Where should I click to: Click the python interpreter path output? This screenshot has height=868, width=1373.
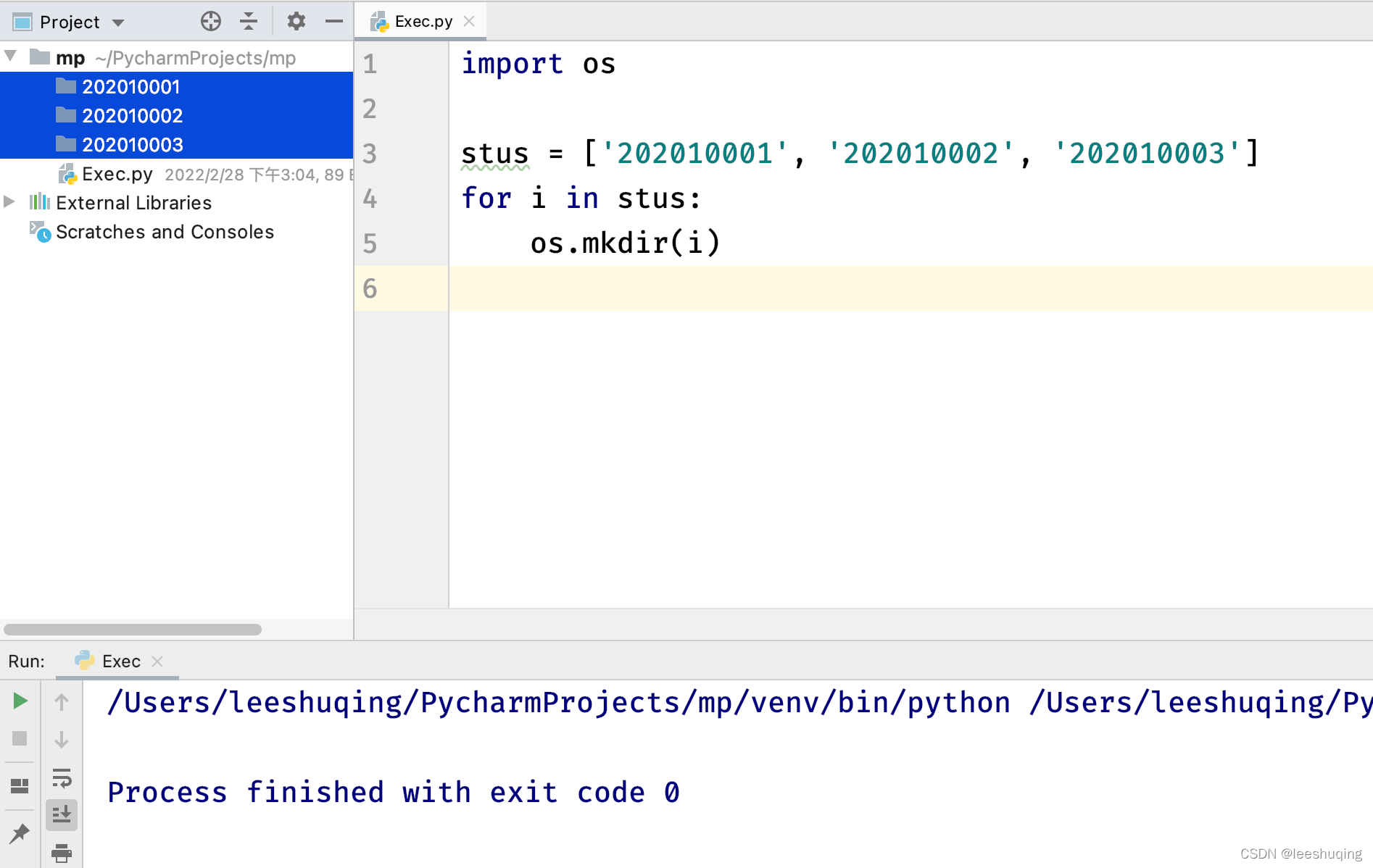[x=558, y=702]
